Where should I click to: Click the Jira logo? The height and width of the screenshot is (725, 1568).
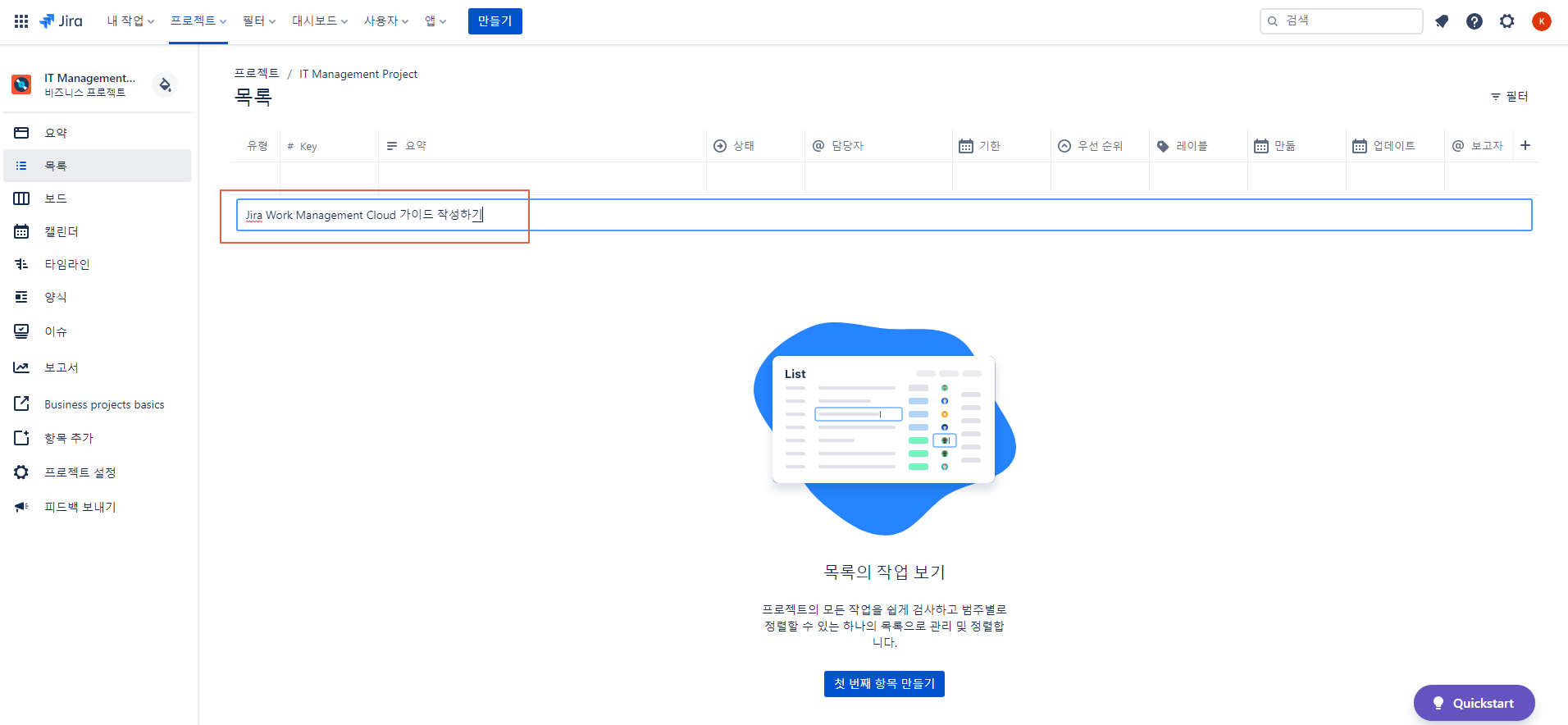click(x=62, y=21)
